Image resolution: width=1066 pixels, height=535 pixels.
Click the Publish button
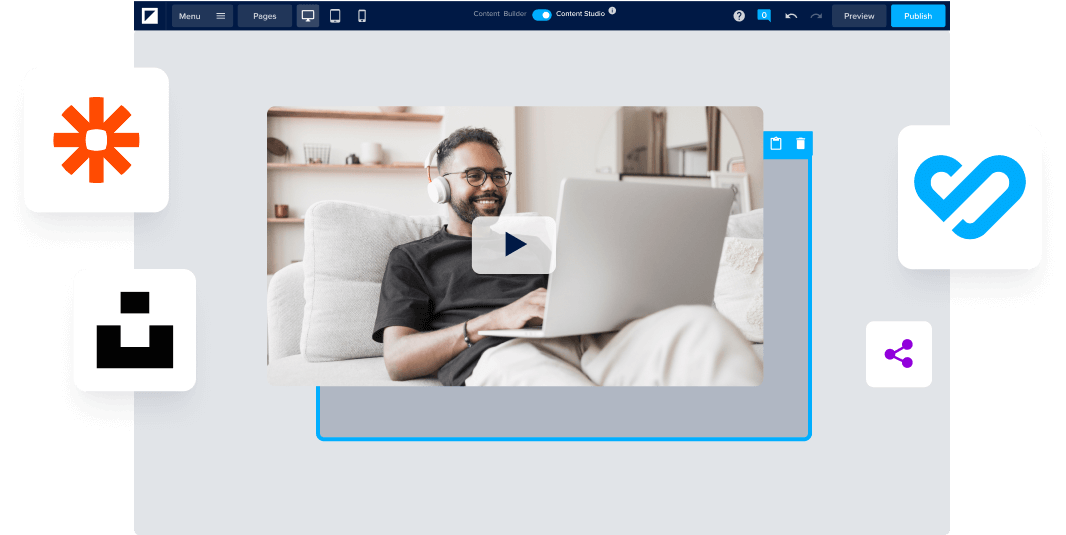click(x=917, y=16)
